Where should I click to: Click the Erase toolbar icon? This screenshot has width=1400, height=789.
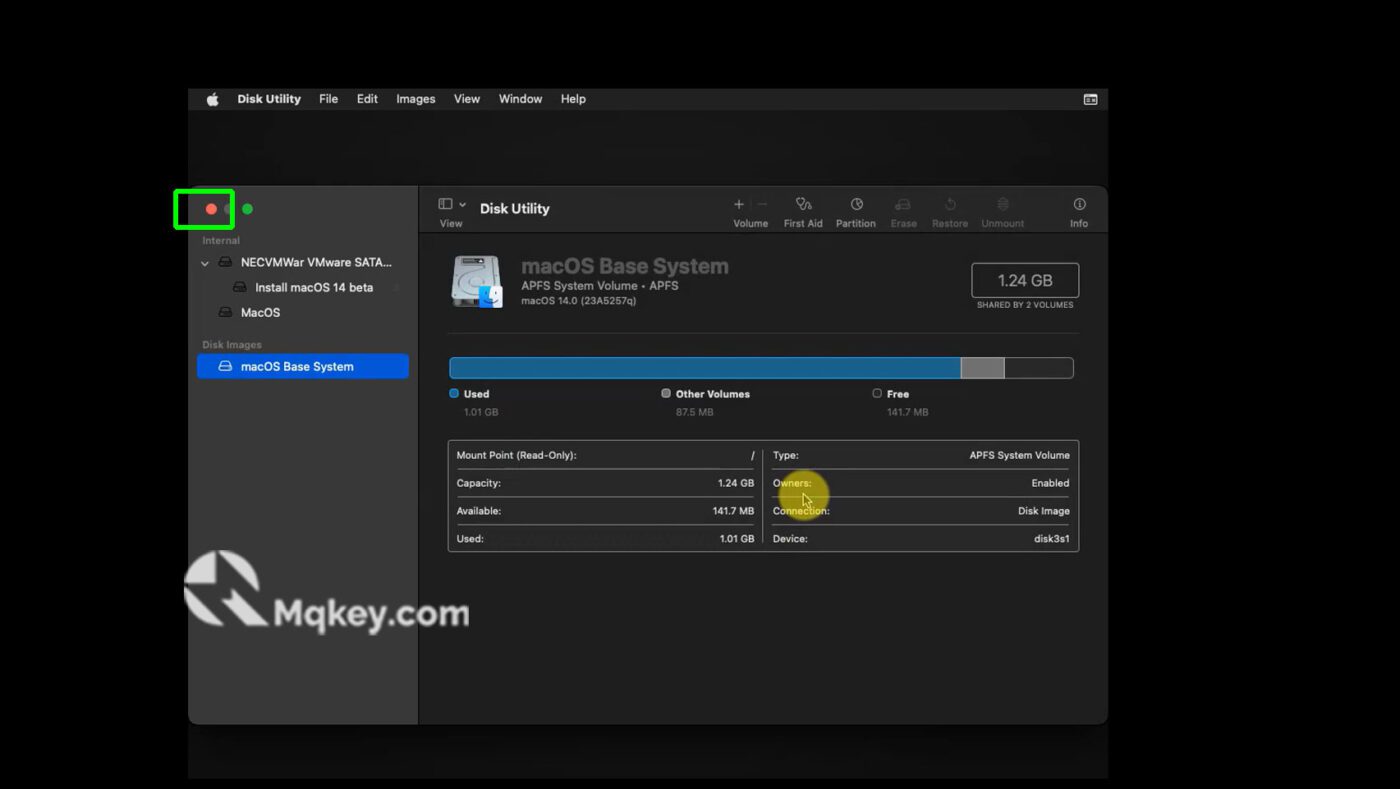point(903,204)
